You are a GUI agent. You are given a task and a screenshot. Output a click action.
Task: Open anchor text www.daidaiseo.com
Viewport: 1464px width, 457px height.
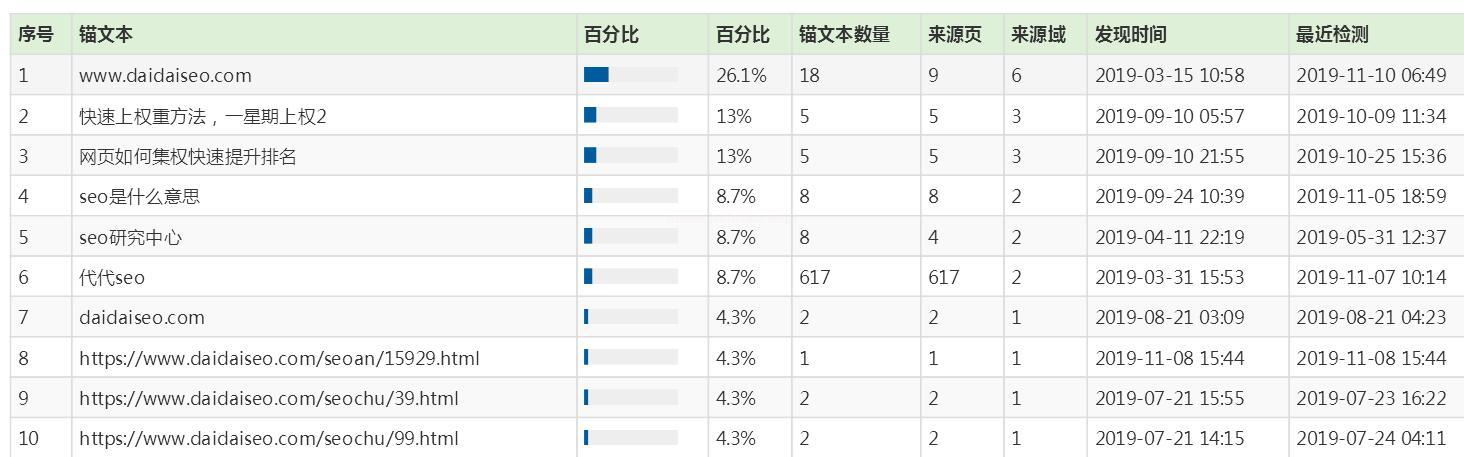[x=165, y=76]
